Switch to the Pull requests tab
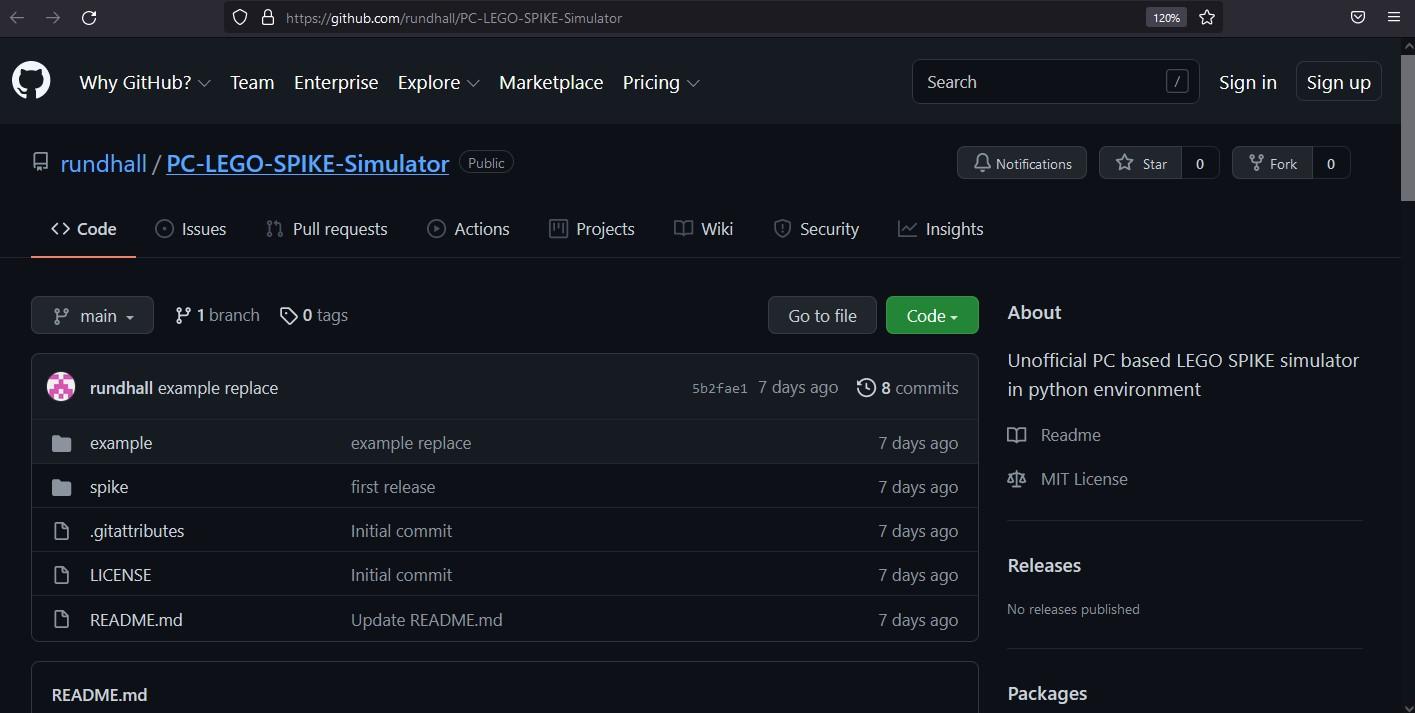This screenshot has height=713, width=1415. [x=326, y=229]
